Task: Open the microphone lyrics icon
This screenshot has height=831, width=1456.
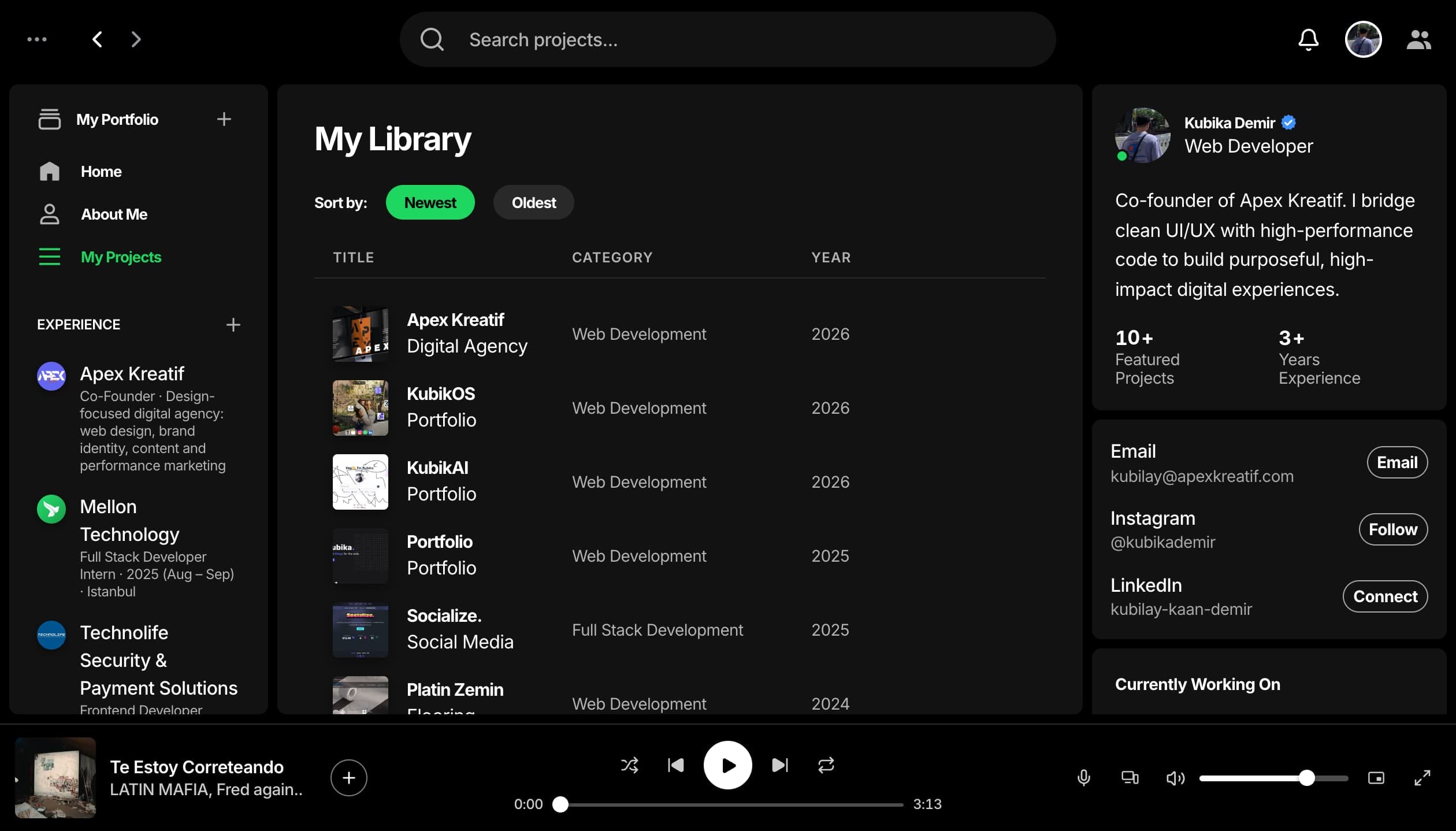Action: click(x=1083, y=778)
